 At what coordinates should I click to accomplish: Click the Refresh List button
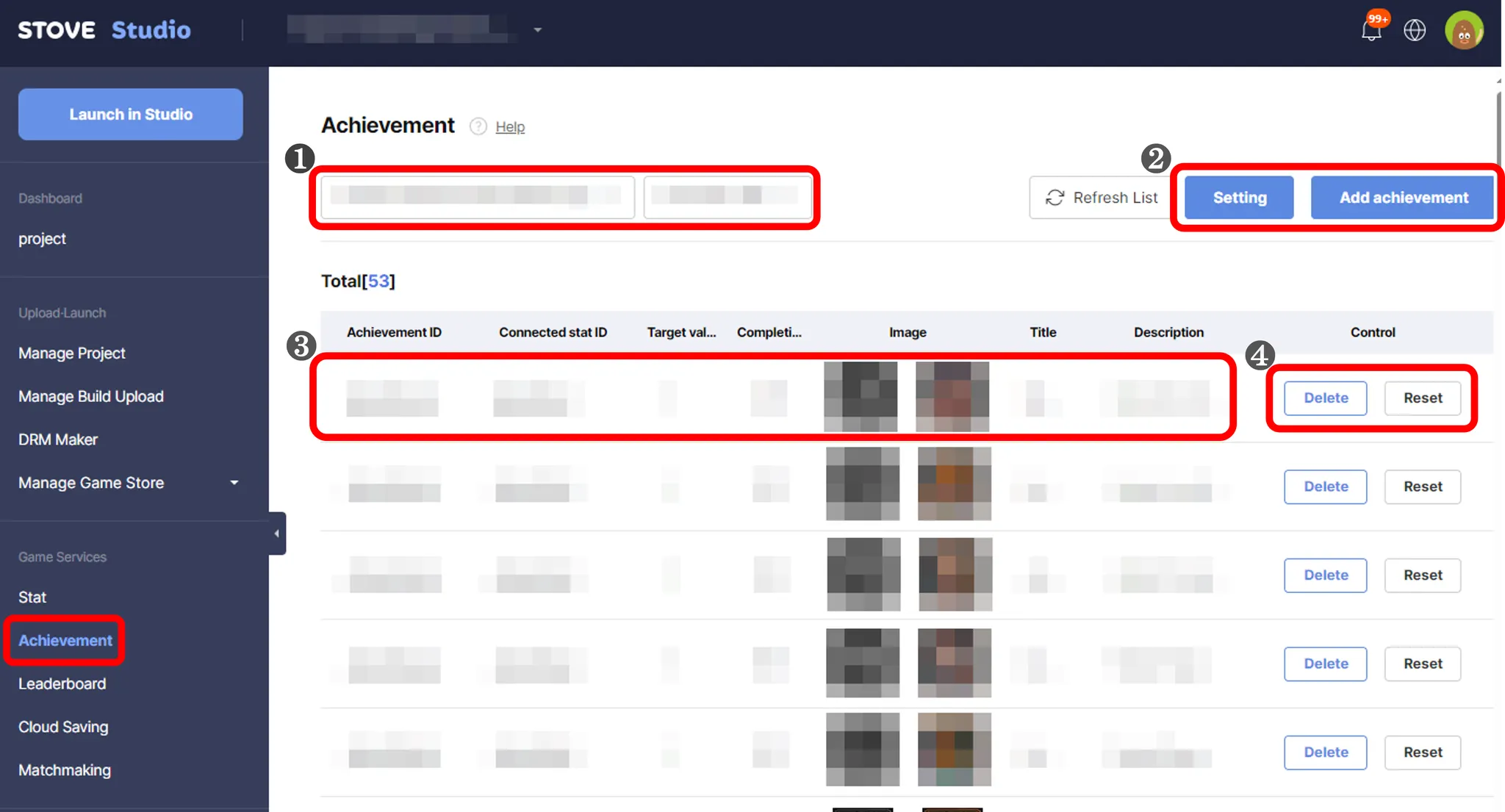pyautogui.click(x=1101, y=198)
